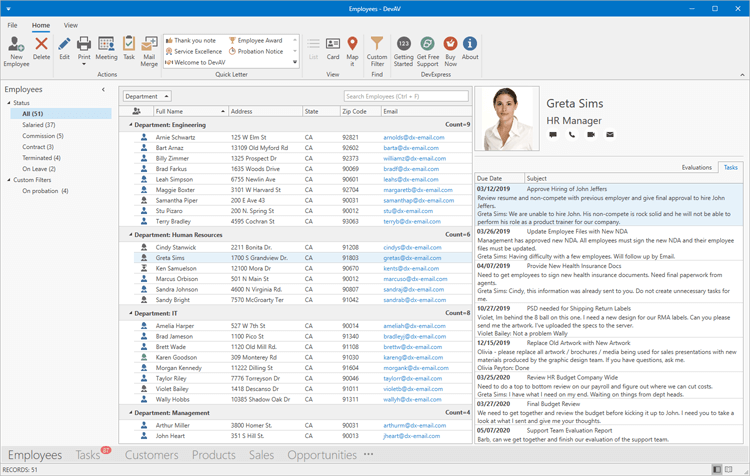The height and width of the screenshot is (476, 750).
Task: Select the Salaried (37) filter
Action: coord(38,125)
